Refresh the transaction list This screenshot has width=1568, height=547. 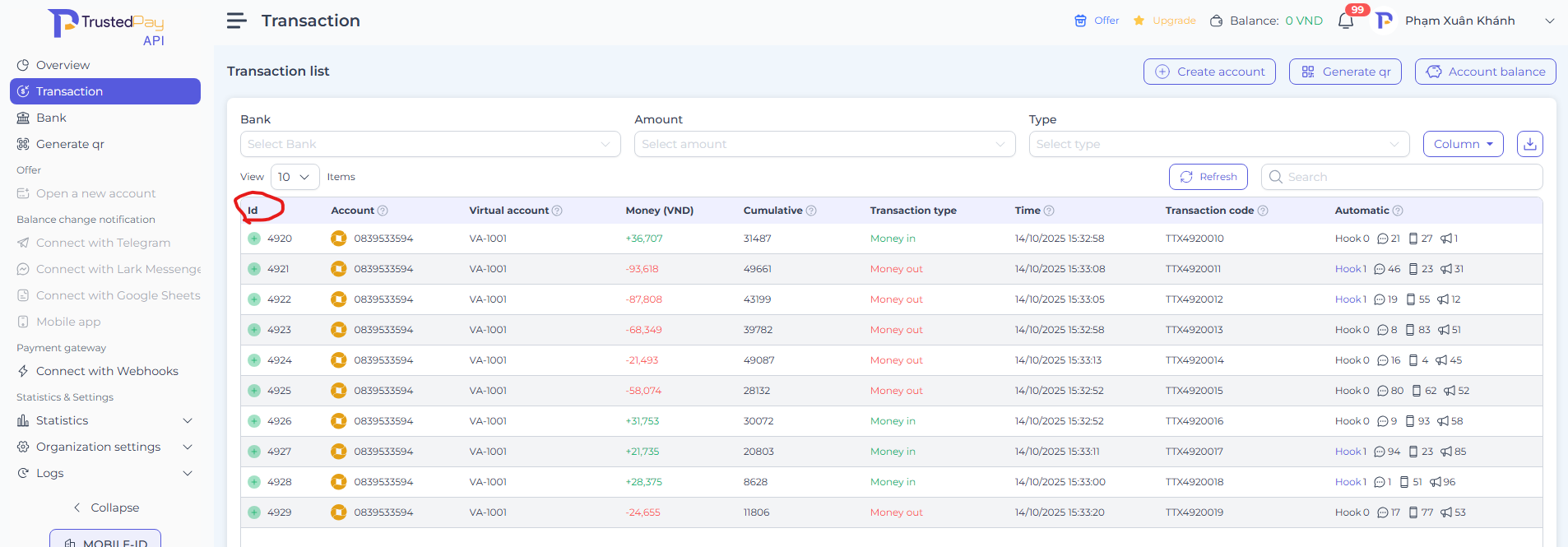tap(1208, 177)
